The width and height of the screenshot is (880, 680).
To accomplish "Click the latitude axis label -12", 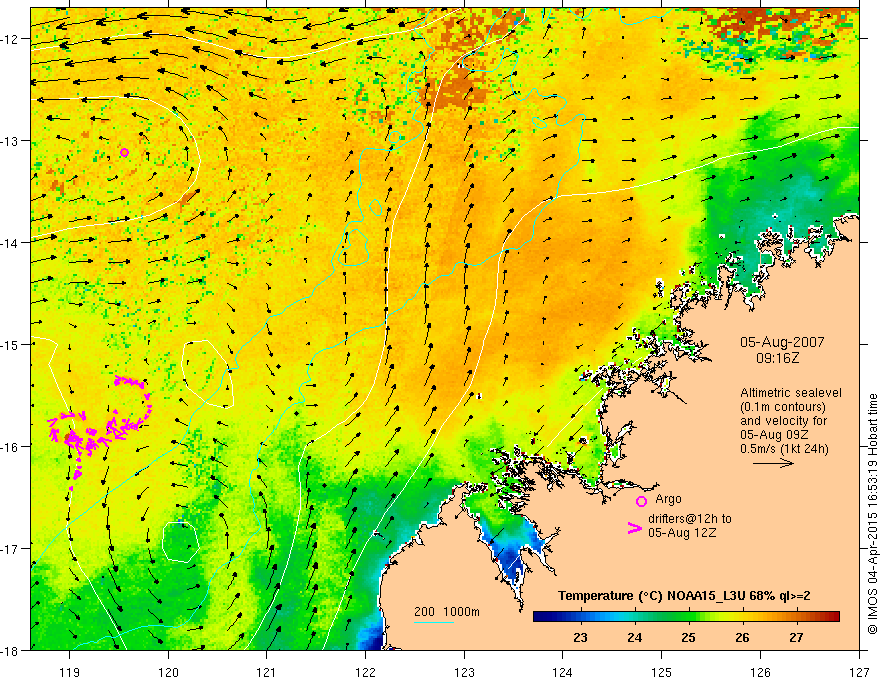I will 11,39.
